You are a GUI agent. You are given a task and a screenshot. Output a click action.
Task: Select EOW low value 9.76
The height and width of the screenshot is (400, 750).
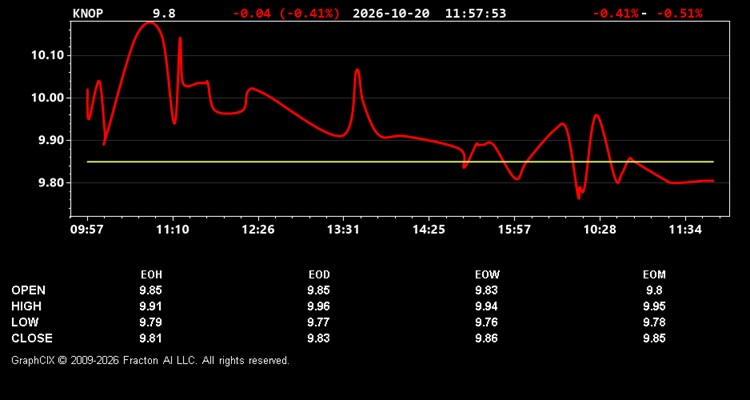click(486, 322)
